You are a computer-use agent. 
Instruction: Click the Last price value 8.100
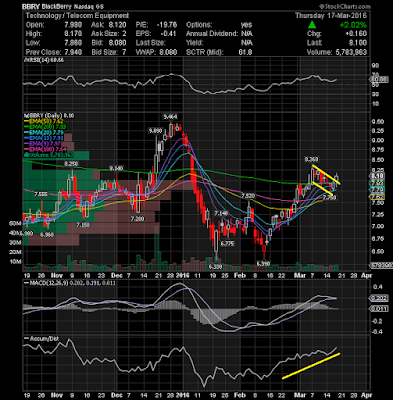pos(358,43)
